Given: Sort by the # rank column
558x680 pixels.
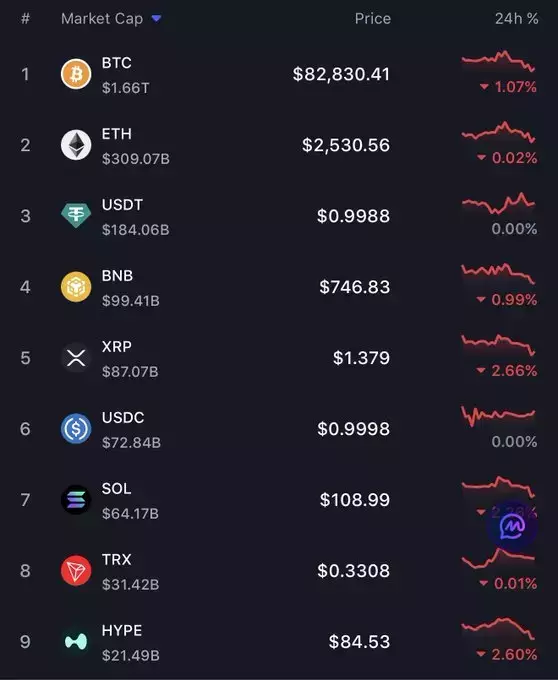Looking at the screenshot, I should [x=25, y=18].
